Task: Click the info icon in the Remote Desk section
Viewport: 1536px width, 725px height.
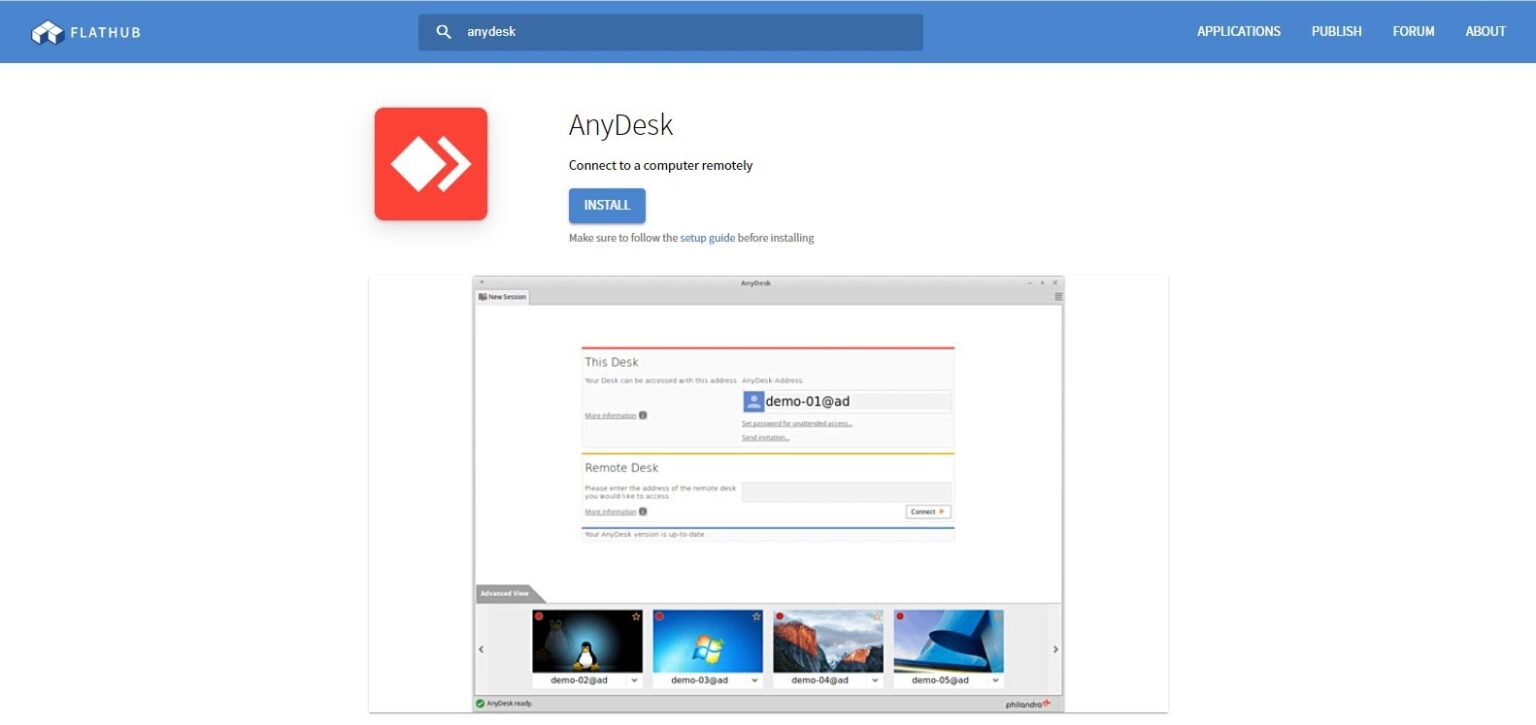Action: [641, 511]
